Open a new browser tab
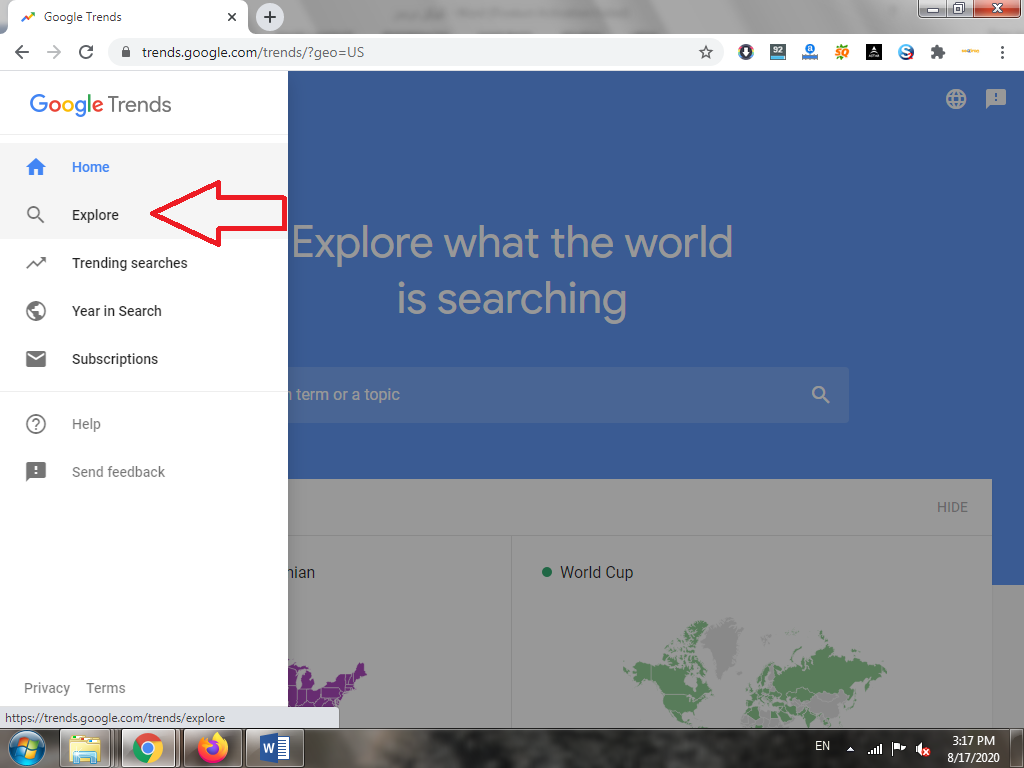1024x768 pixels. [270, 17]
